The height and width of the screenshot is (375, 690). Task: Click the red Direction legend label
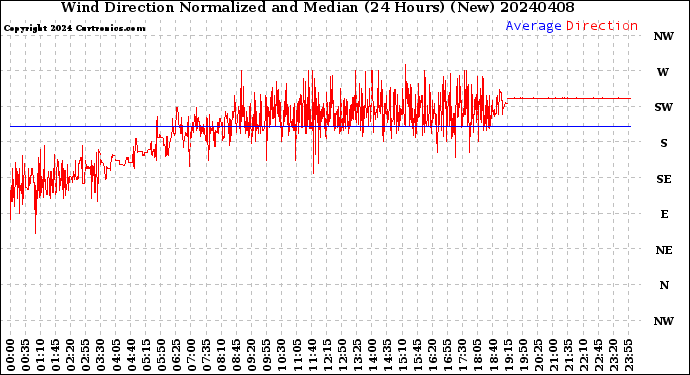point(602,26)
